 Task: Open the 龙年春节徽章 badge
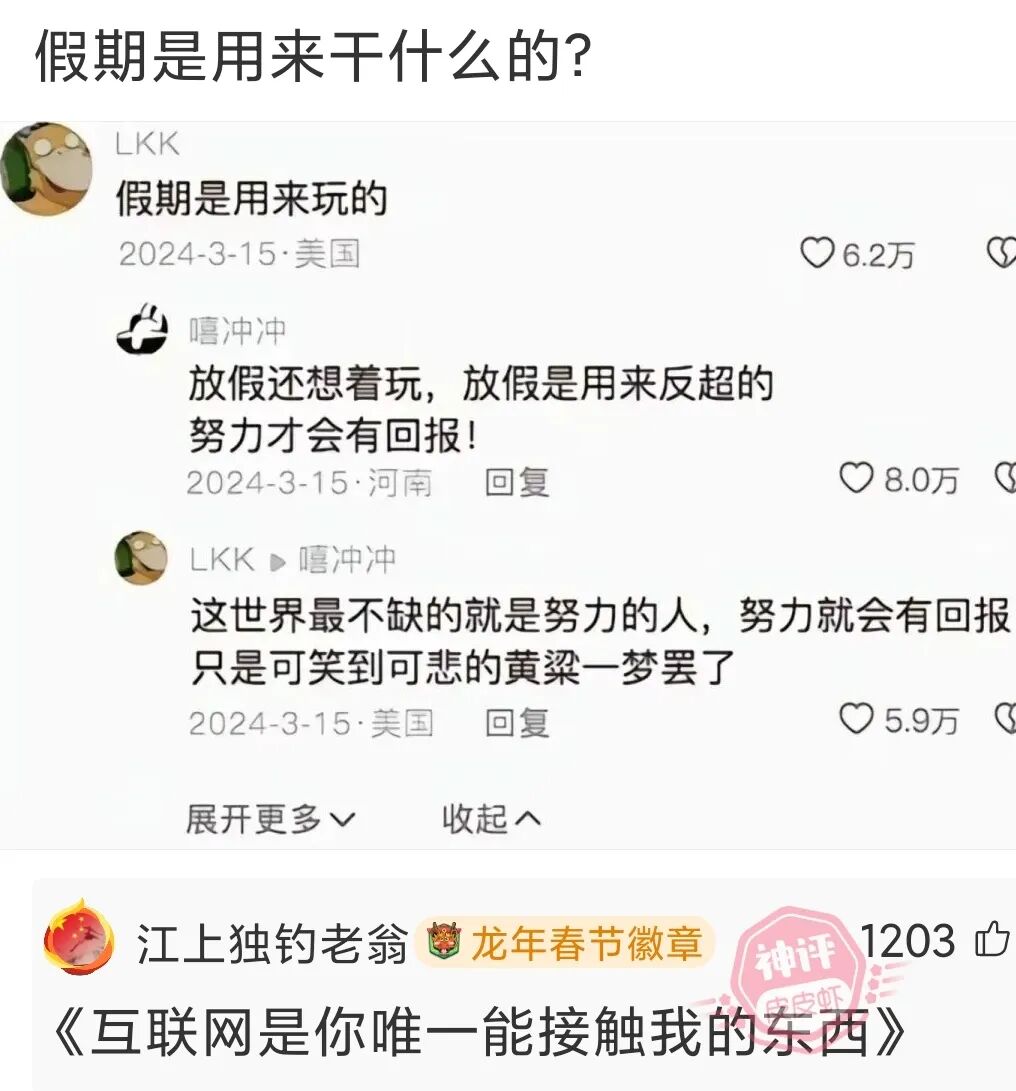[565, 943]
